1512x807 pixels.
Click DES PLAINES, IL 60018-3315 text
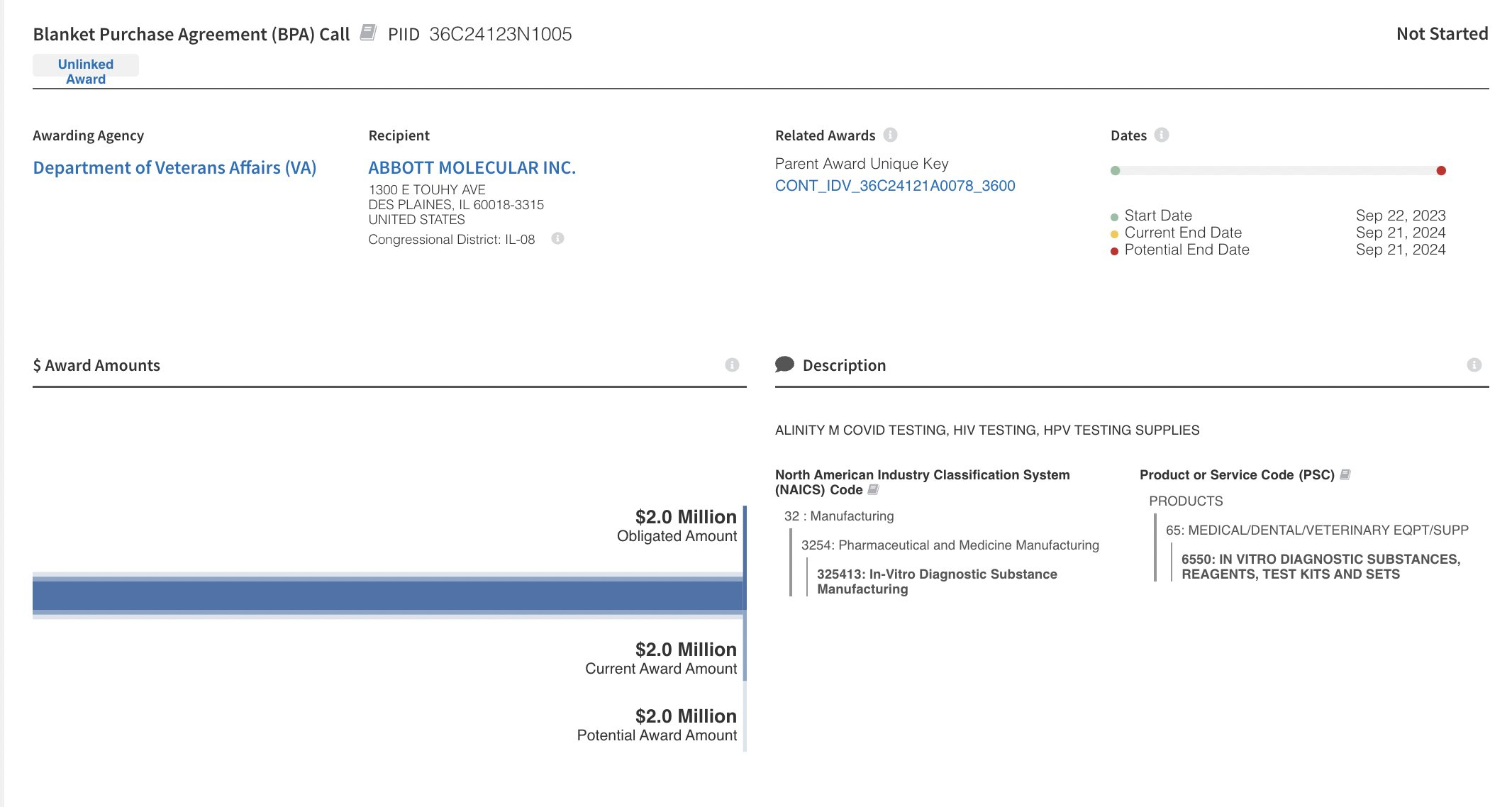point(456,204)
